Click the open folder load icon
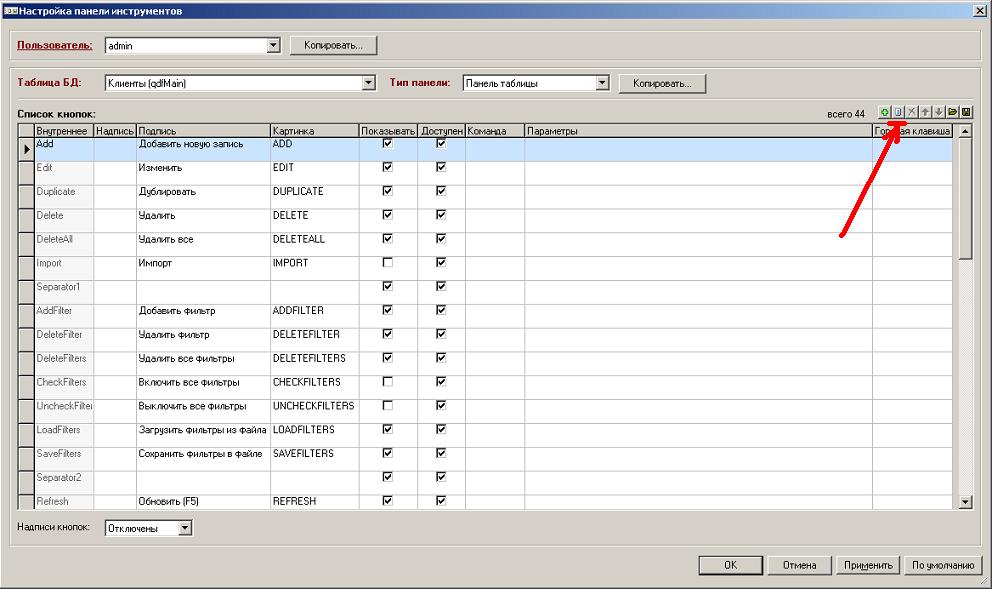992x589 pixels. point(952,113)
